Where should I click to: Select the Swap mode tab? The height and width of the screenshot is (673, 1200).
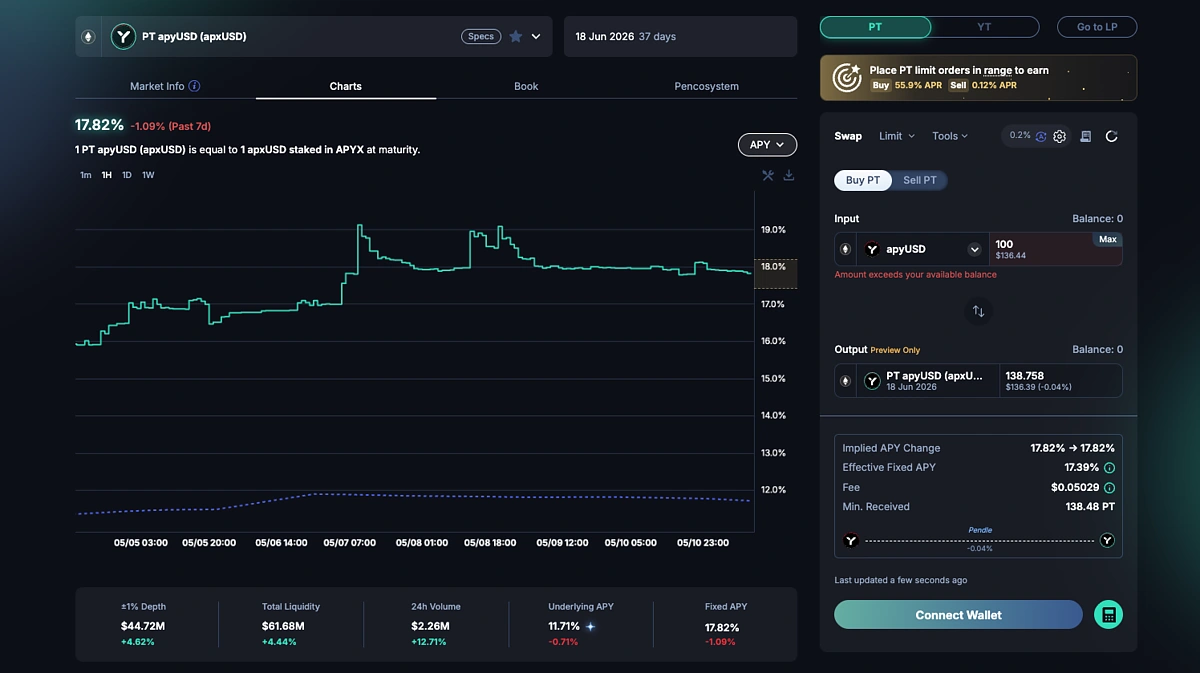[848, 136]
